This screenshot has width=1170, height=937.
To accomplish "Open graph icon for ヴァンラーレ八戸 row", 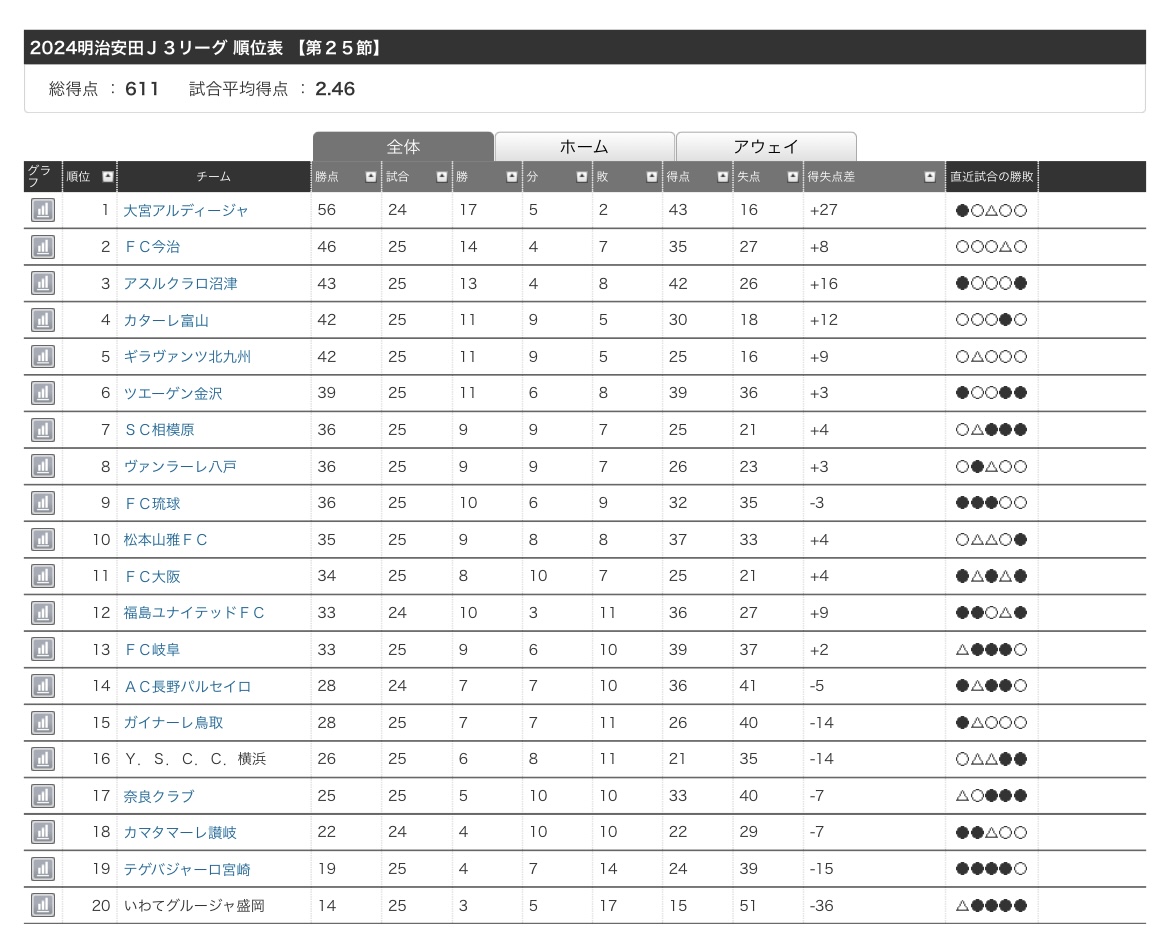I will click(x=43, y=466).
